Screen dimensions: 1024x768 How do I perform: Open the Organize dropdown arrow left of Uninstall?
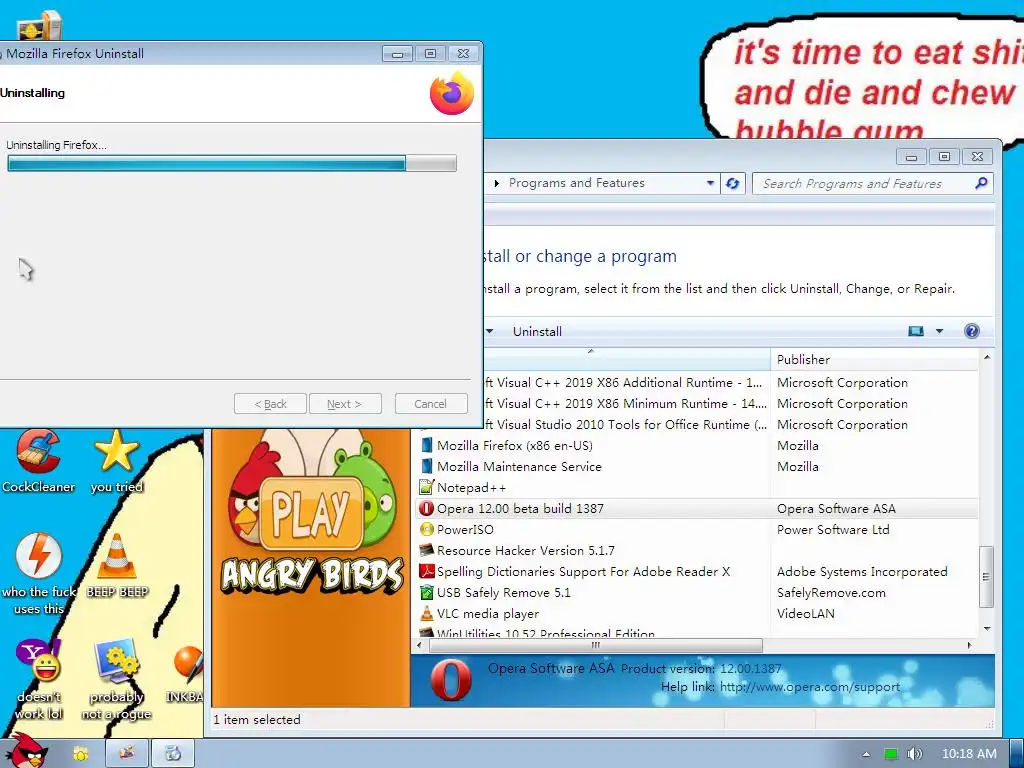pyautogui.click(x=489, y=331)
